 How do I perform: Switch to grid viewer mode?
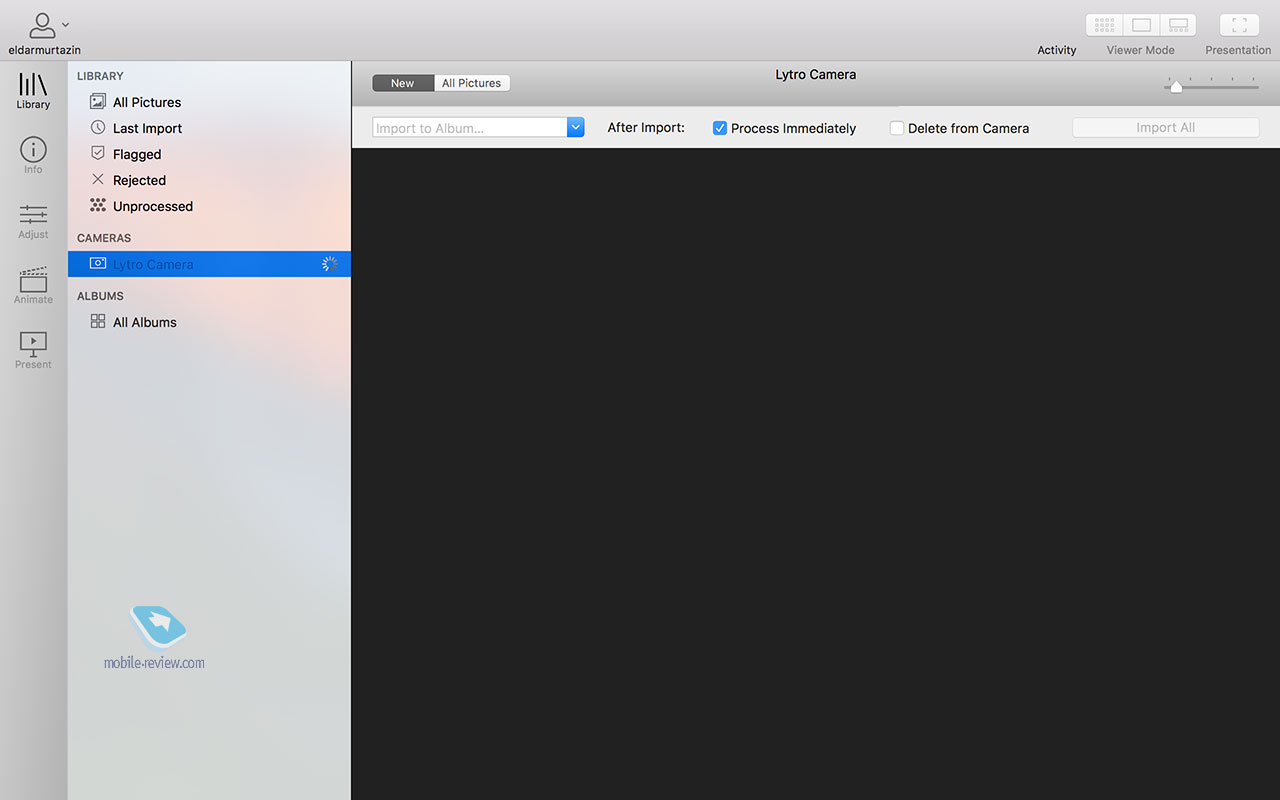pos(1104,25)
